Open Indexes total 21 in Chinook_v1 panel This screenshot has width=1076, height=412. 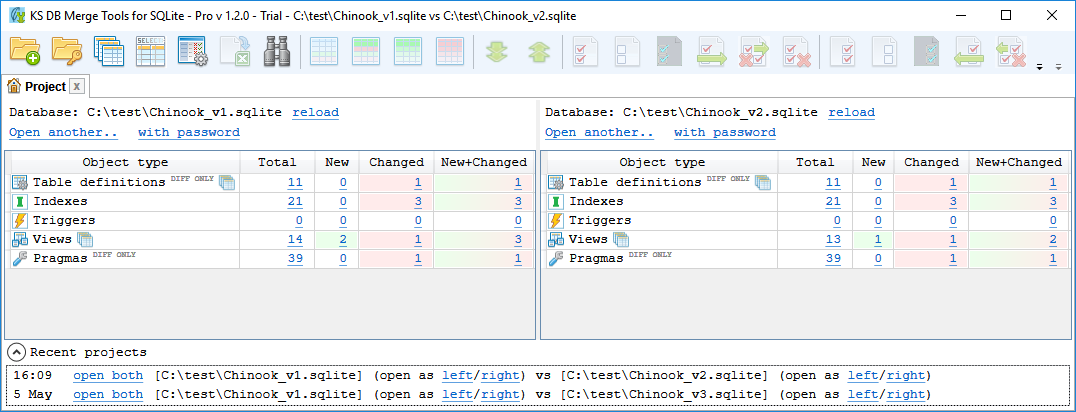pos(295,201)
